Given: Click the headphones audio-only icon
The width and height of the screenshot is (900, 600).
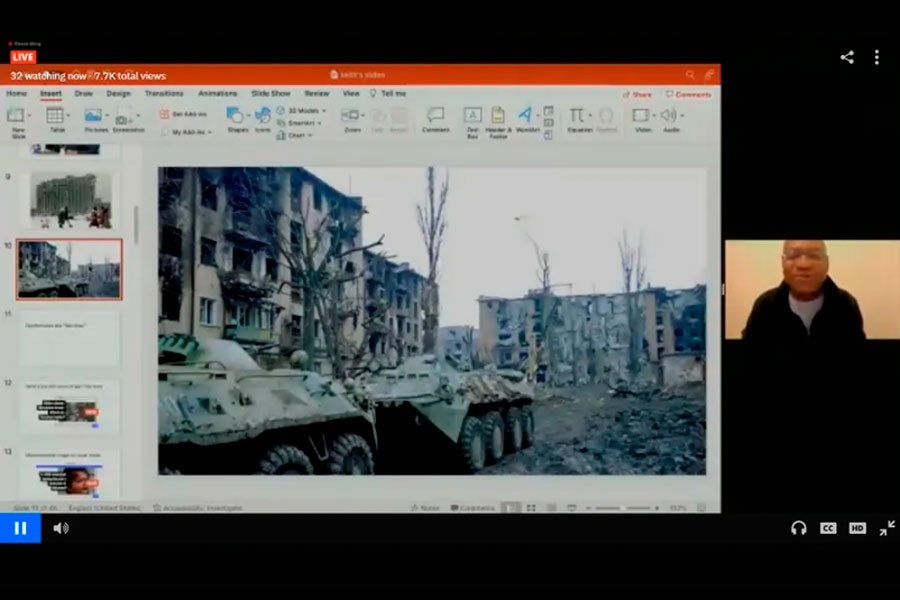Looking at the screenshot, I should [x=798, y=528].
